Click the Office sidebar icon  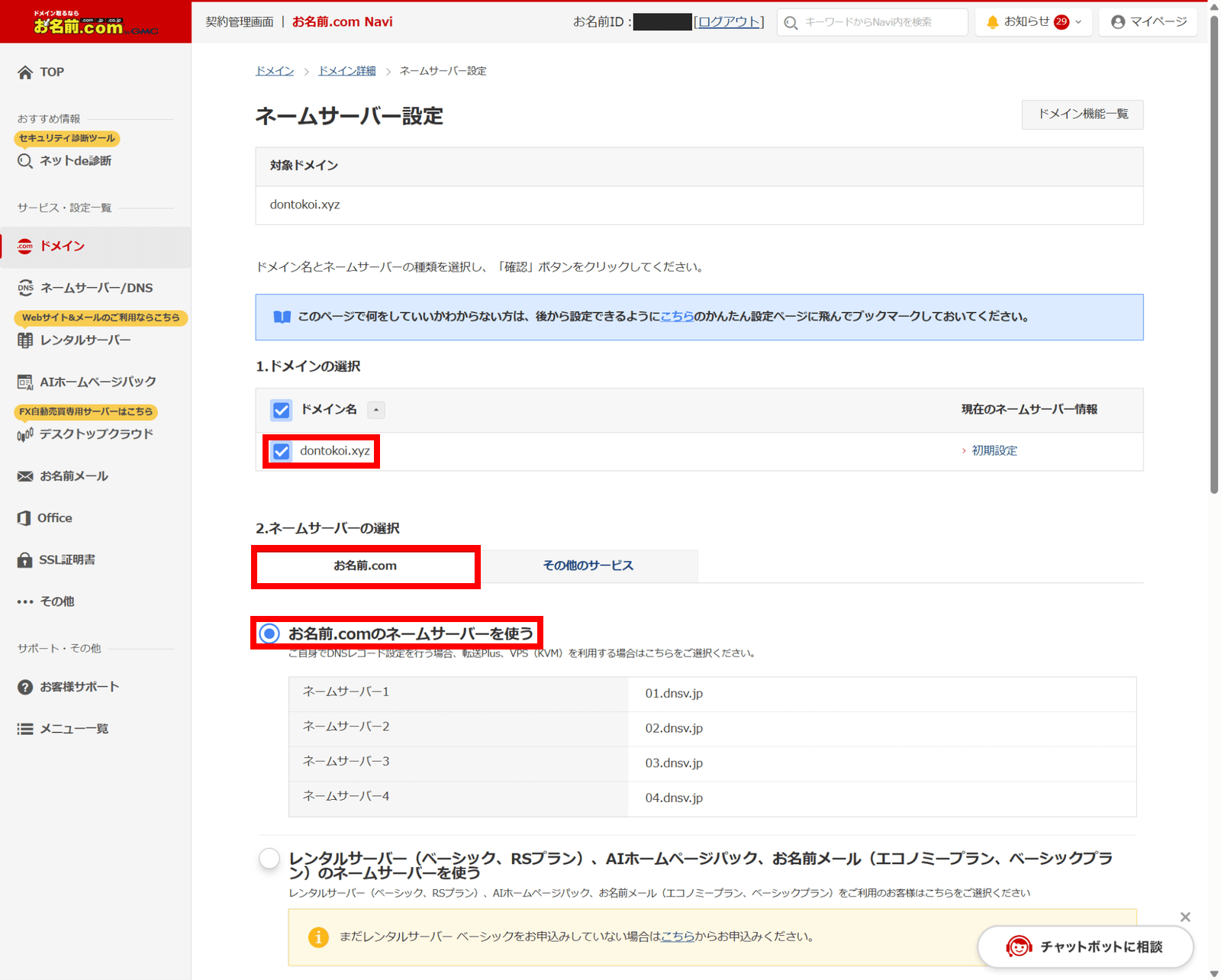tap(24, 518)
